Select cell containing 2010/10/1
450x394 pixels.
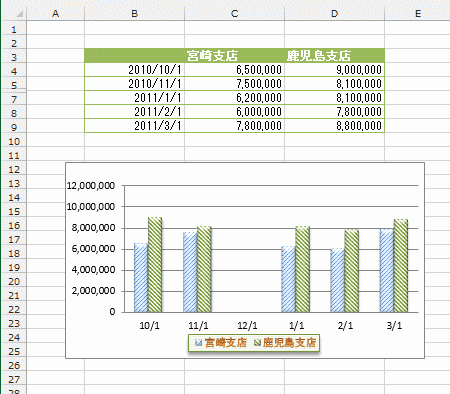134,70
